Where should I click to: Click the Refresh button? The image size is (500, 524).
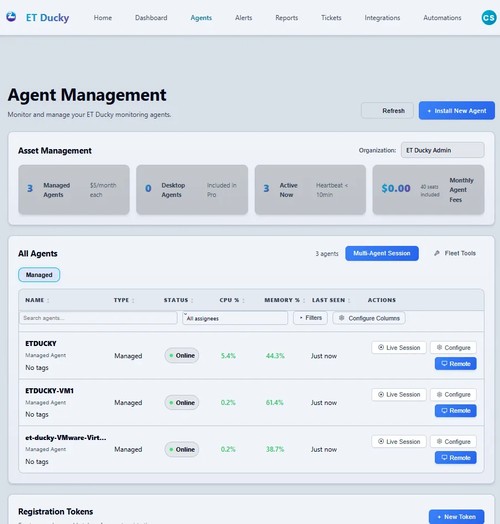pos(387,111)
